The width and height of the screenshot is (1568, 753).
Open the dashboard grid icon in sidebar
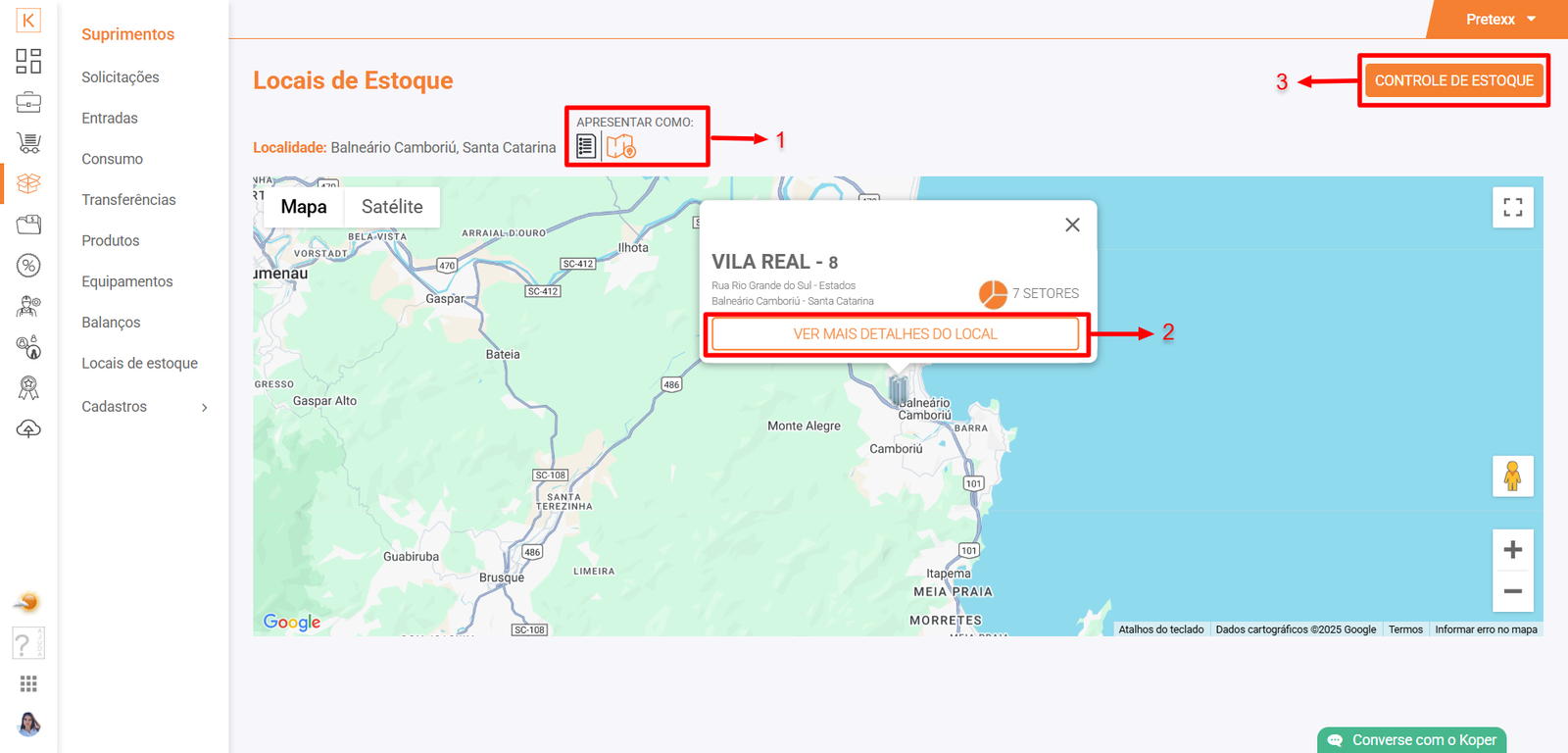pyautogui.click(x=28, y=61)
